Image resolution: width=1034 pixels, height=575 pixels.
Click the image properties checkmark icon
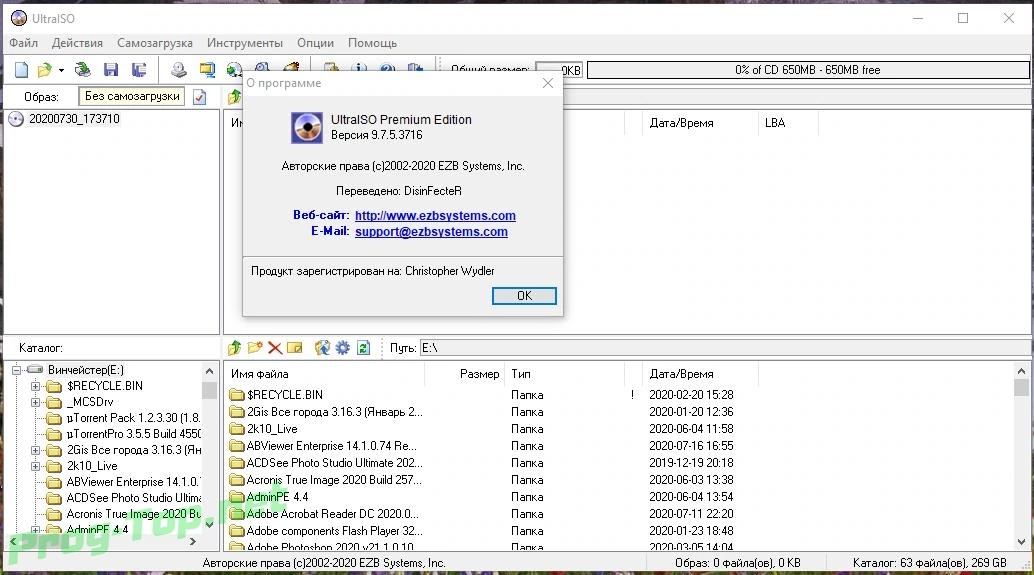point(199,97)
